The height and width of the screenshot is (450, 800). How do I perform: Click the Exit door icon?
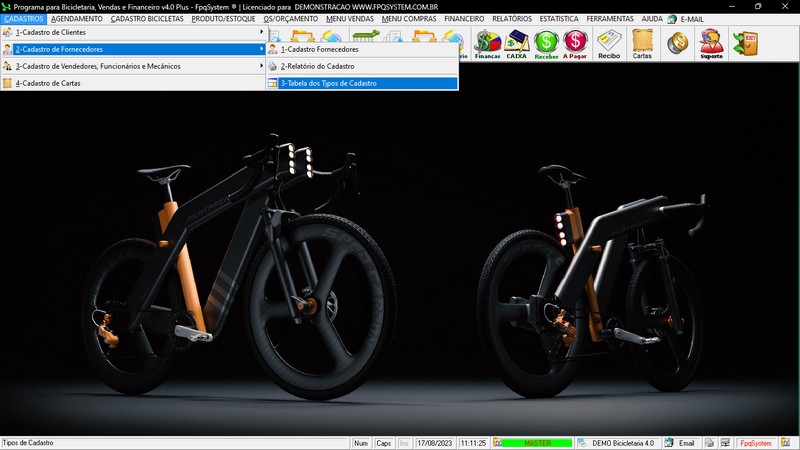coord(745,42)
